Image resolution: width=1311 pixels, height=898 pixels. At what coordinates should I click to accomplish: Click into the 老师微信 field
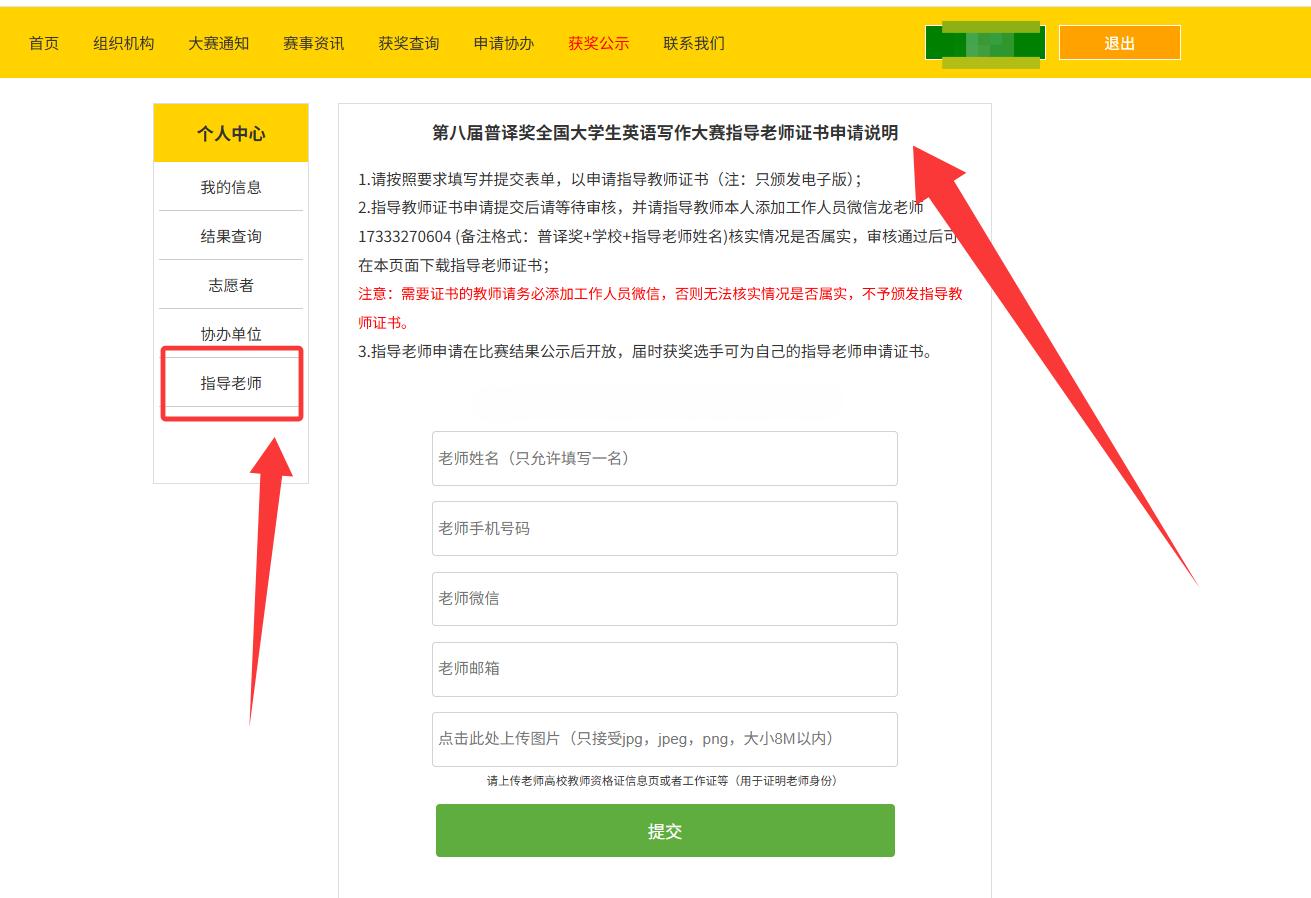coord(664,598)
